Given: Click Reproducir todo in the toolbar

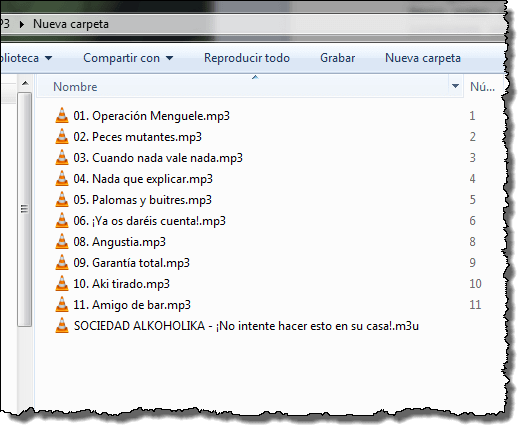Looking at the screenshot, I should (x=247, y=58).
